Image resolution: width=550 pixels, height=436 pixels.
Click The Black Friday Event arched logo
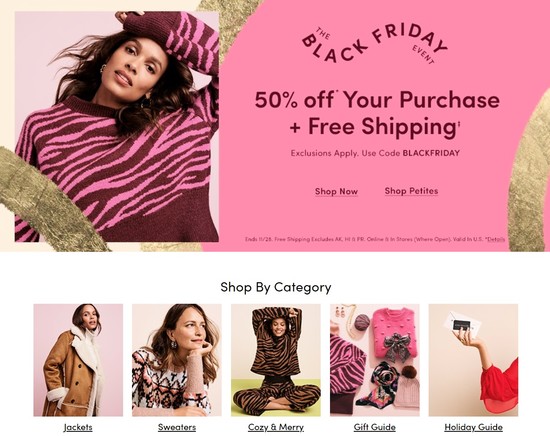pos(374,45)
